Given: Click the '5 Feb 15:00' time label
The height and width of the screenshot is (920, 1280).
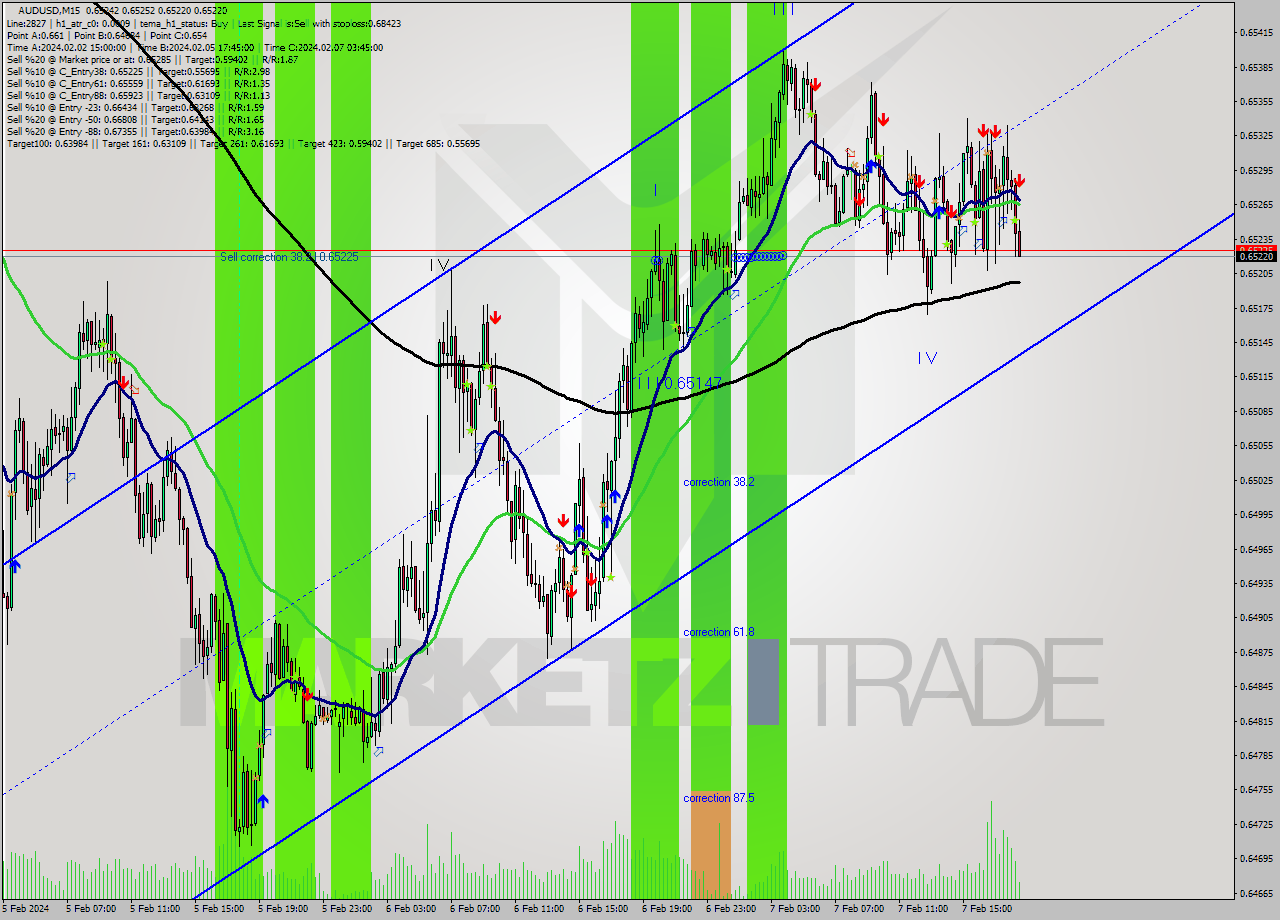Looking at the screenshot, I should point(219,909).
